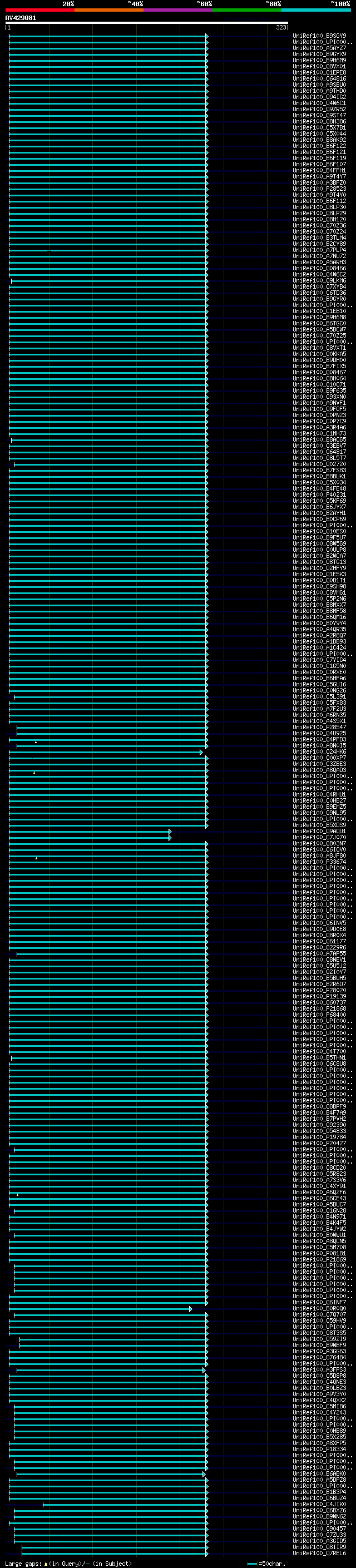Click the red ~20% color legend bar
Image resolution: width=356 pixels, height=1568 pixels.
pos(39,10)
